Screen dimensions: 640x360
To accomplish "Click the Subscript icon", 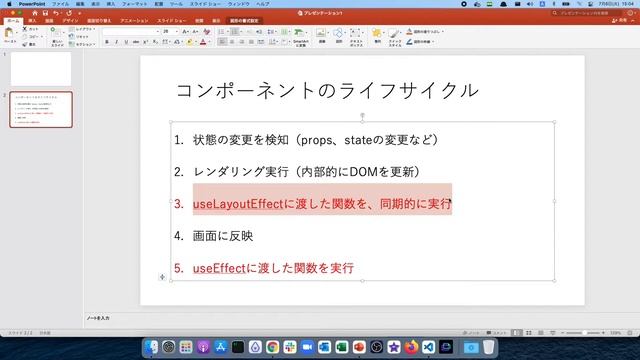I will 155,42.
